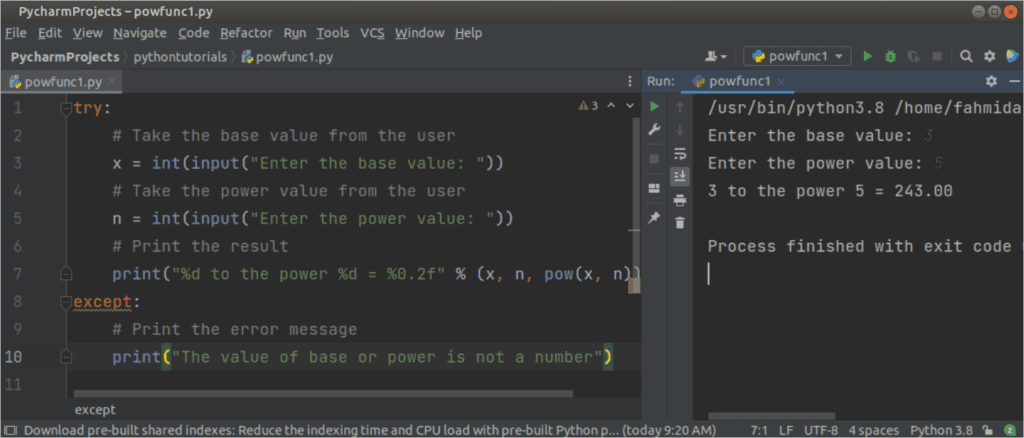Viewport: 1024px width, 438px height.
Task: Rerun powfunc1 in the Run panel
Action: click(654, 106)
